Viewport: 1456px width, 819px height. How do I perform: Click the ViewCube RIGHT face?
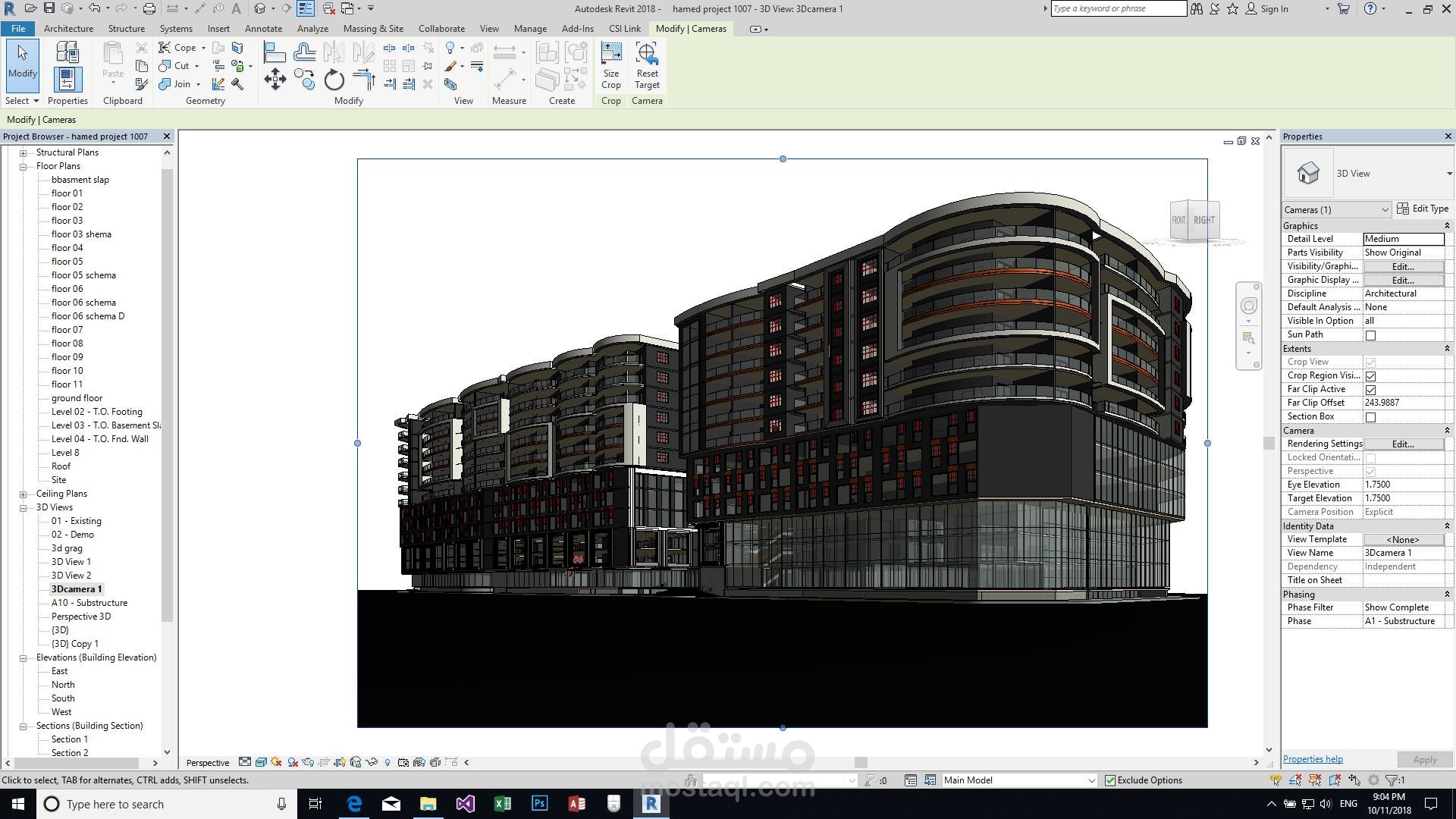click(1204, 220)
